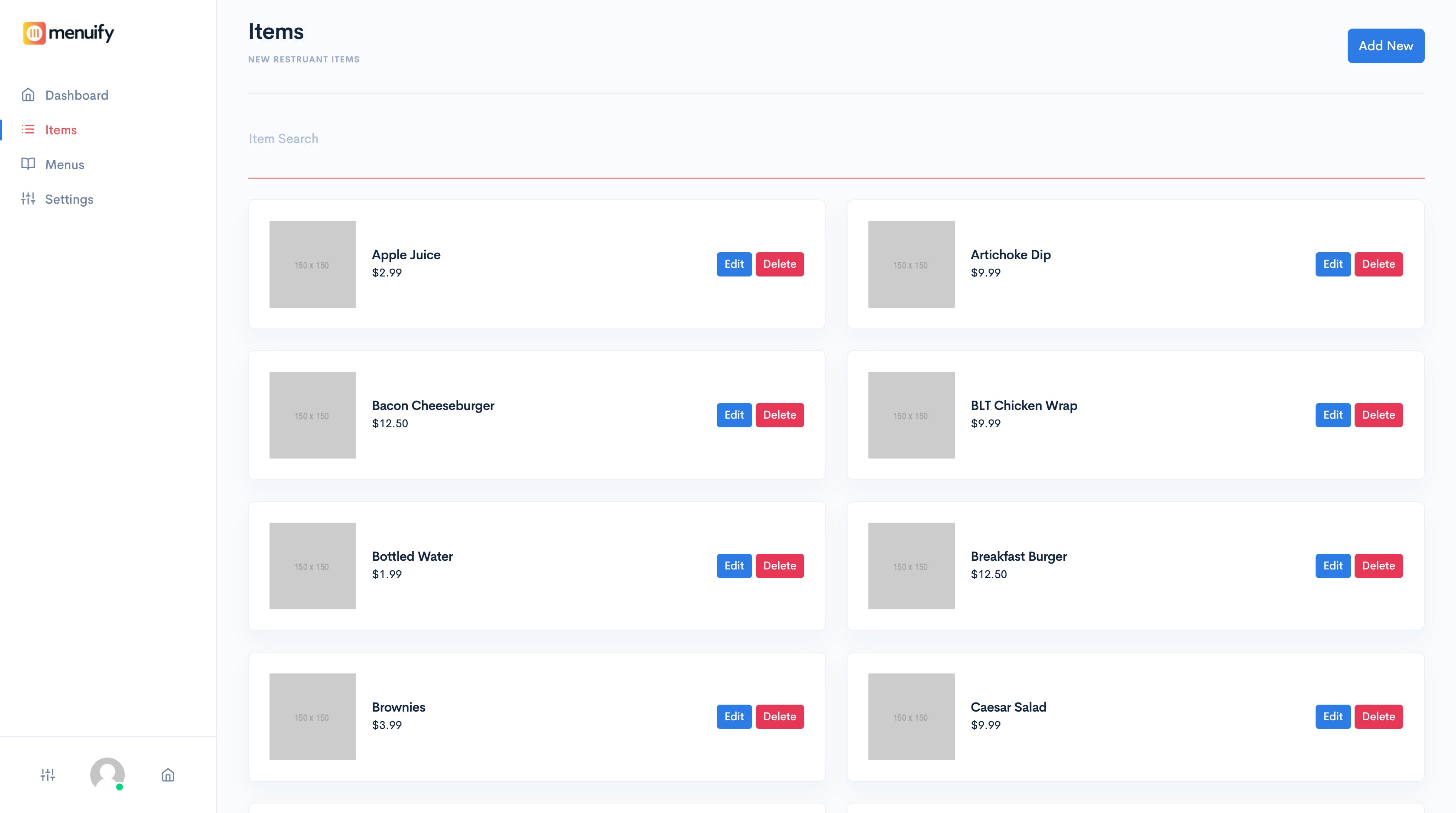Image resolution: width=1456 pixels, height=813 pixels.
Task: Click the $2.99 price under Apple Juice
Action: tap(387, 273)
